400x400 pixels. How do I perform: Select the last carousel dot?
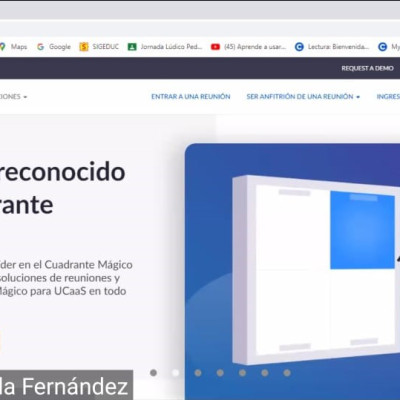click(287, 373)
